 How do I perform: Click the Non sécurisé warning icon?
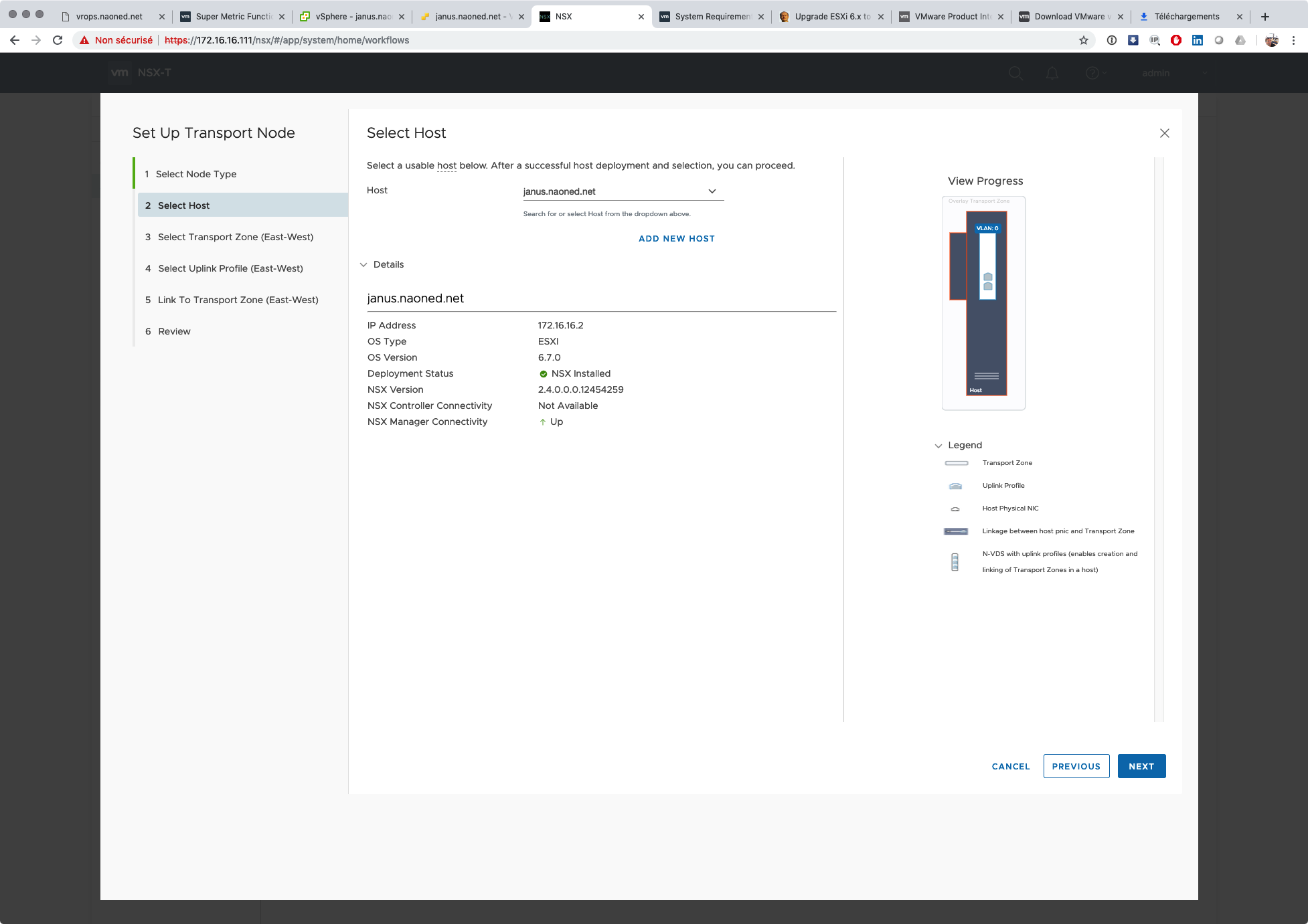[84, 40]
